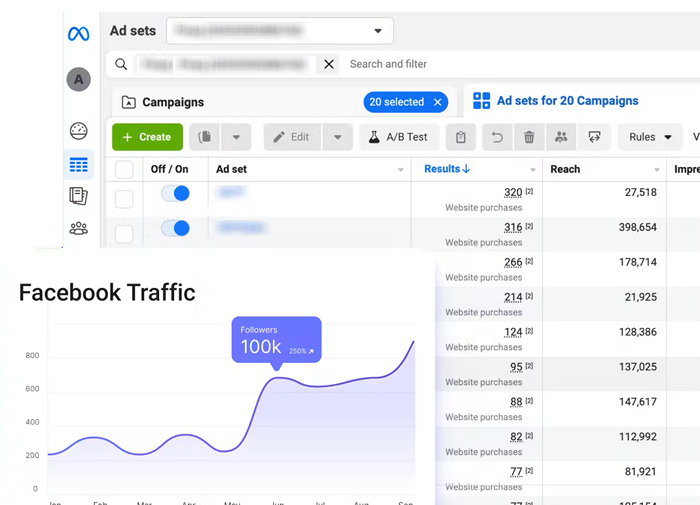Expand the Edit dropdown arrow
This screenshot has width=700, height=505.
[338, 137]
